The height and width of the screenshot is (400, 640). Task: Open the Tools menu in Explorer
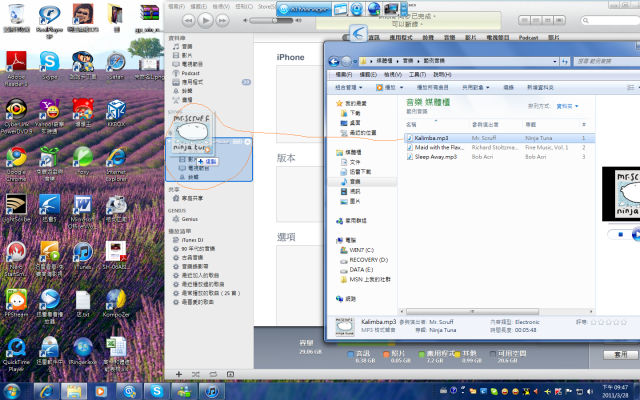417,75
